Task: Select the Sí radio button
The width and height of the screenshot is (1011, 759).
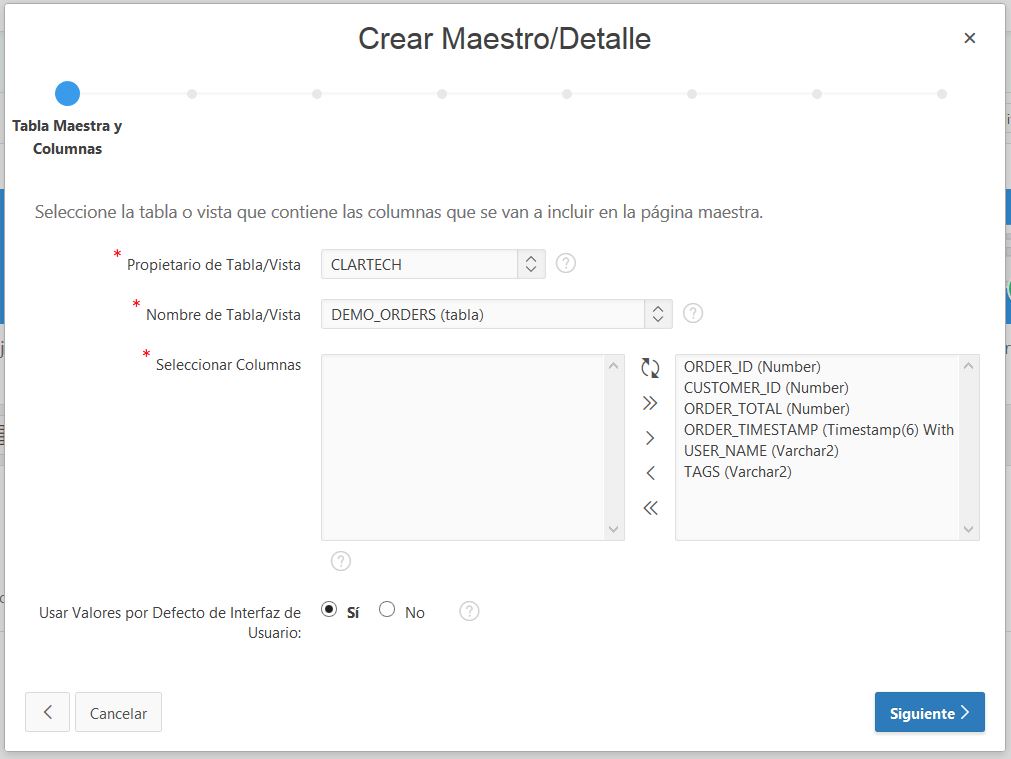Action: (329, 609)
